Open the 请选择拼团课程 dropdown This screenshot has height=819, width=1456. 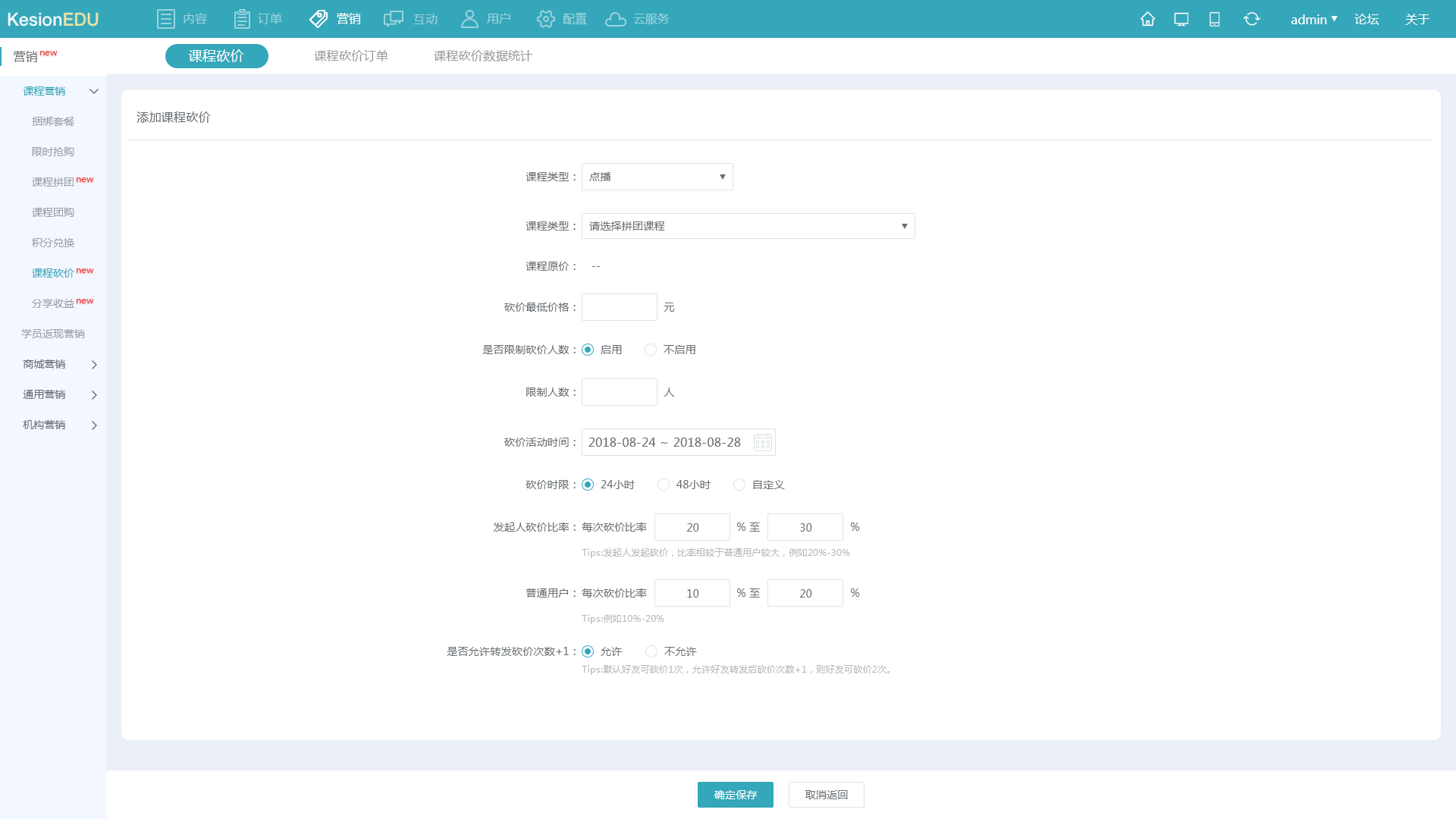[748, 226]
